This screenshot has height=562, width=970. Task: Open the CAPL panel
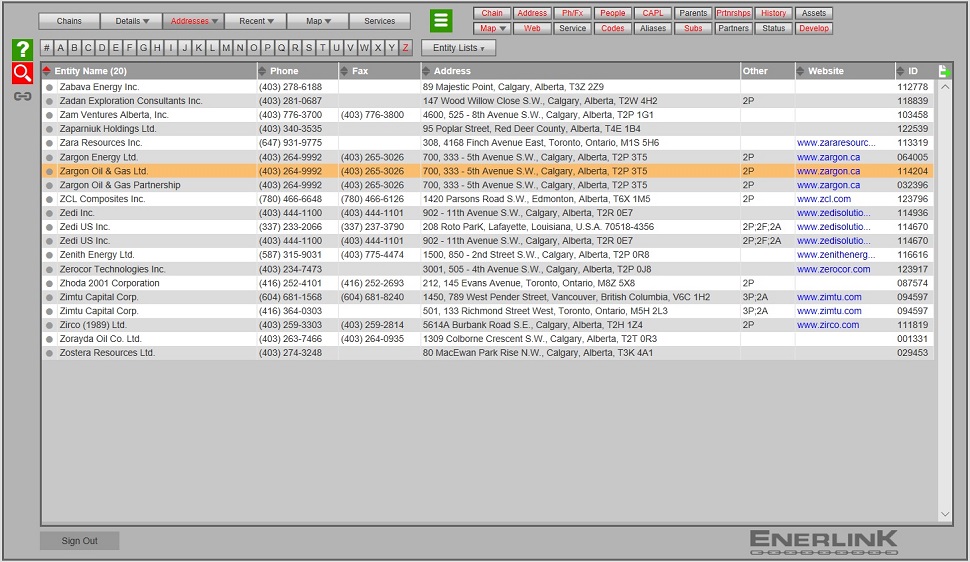(x=653, y=13)
